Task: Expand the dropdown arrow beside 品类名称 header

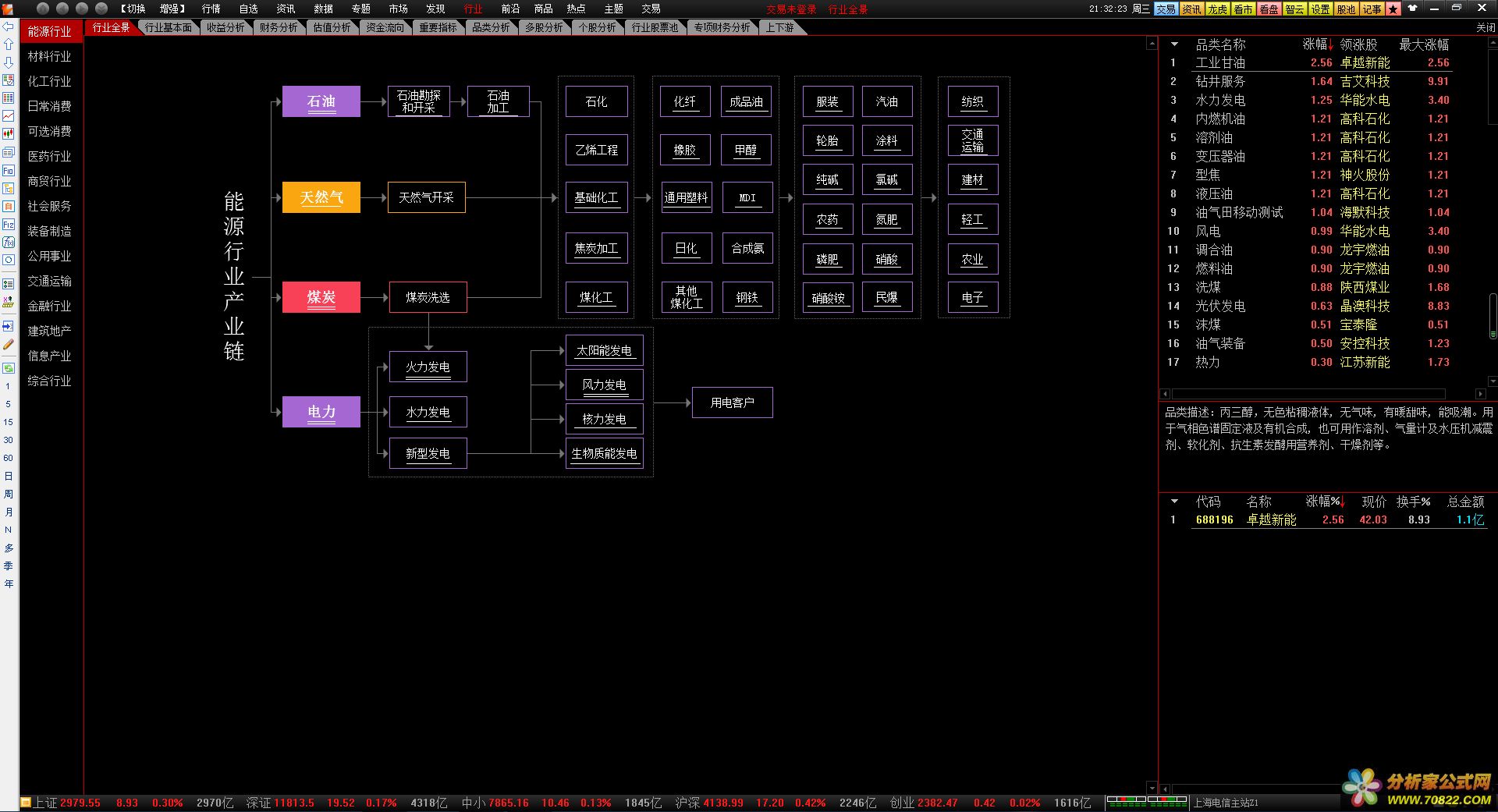Action: 1174,44
